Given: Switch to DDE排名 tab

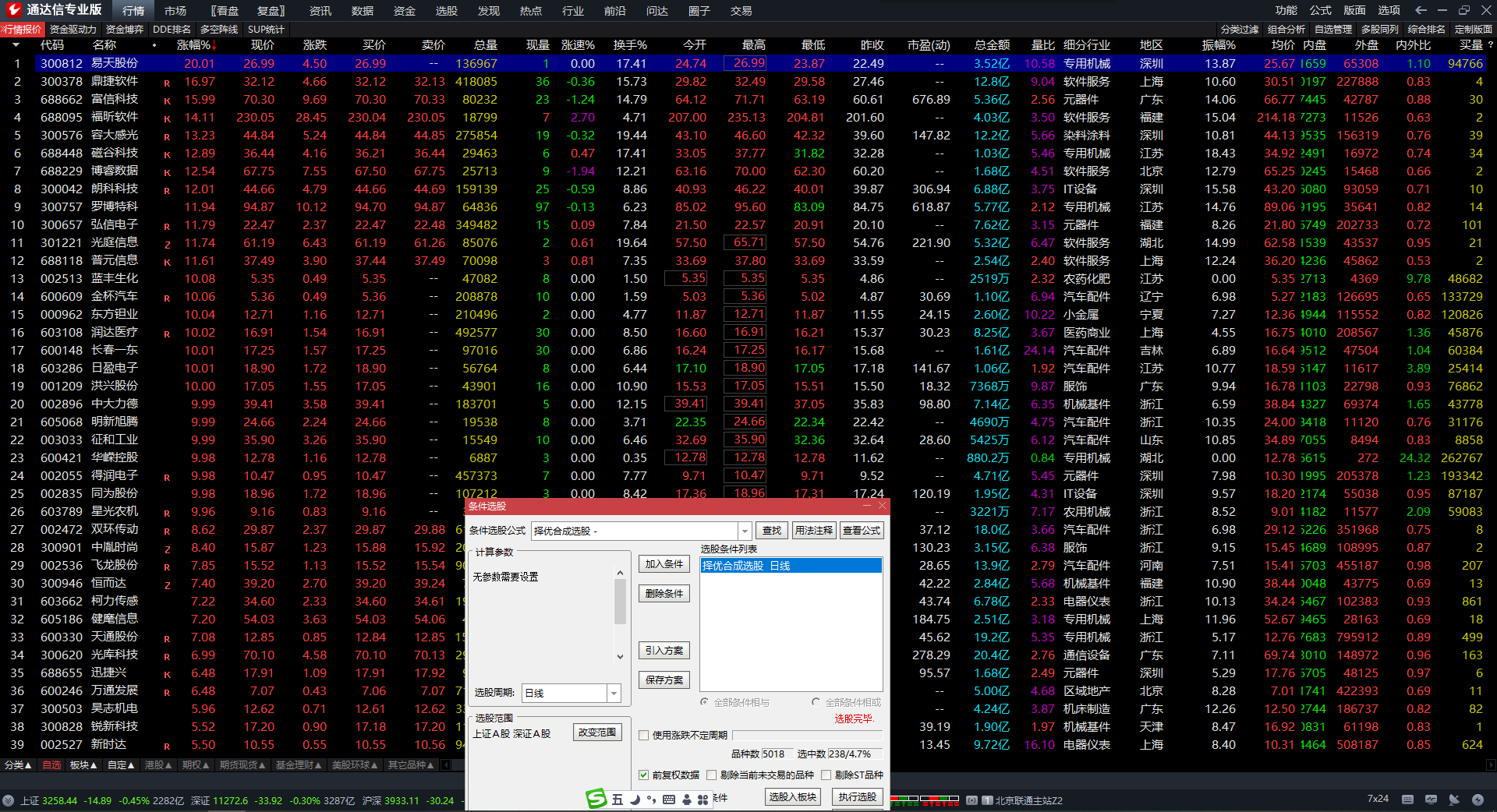Looking at the screenshot, I should (172, 30).
